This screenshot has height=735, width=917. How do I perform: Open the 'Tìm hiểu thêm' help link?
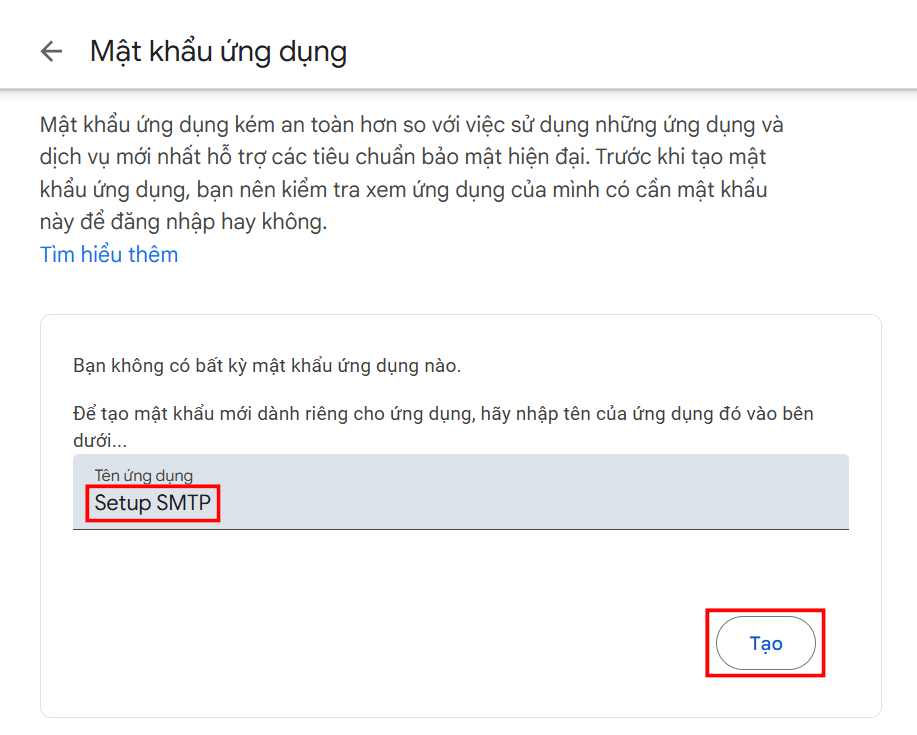coord(108,254)
